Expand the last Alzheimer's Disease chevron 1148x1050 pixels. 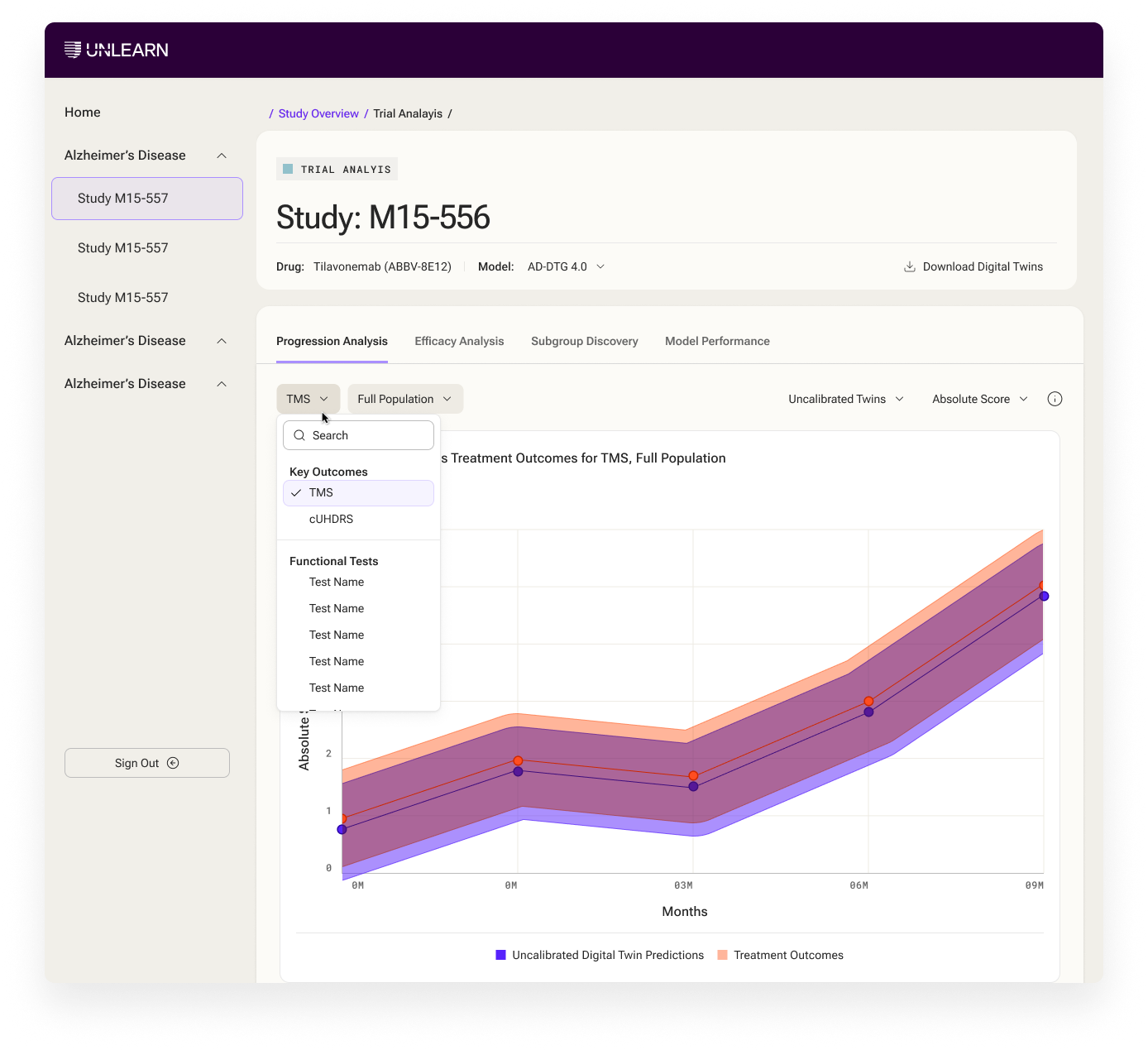pos(222,384)
